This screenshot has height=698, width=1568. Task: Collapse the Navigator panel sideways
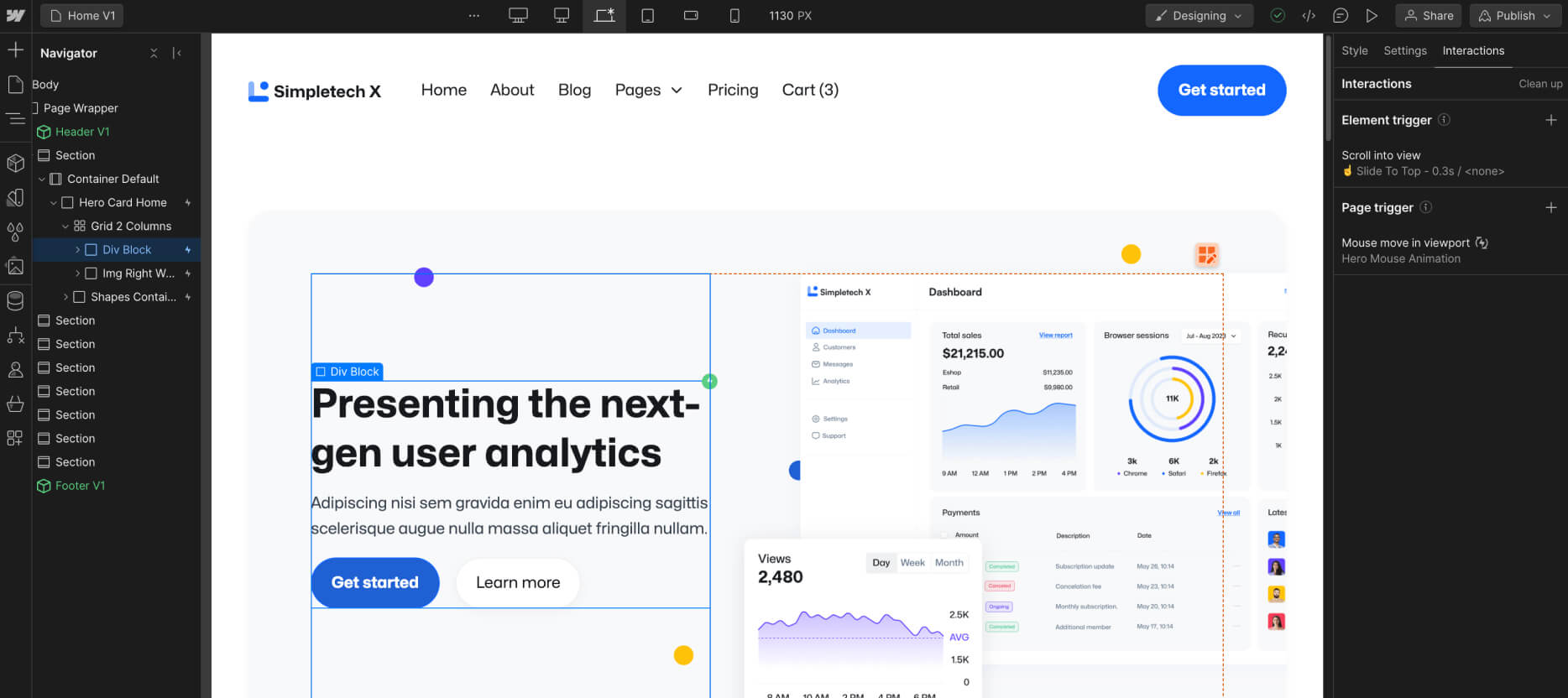tap(177, 53)
